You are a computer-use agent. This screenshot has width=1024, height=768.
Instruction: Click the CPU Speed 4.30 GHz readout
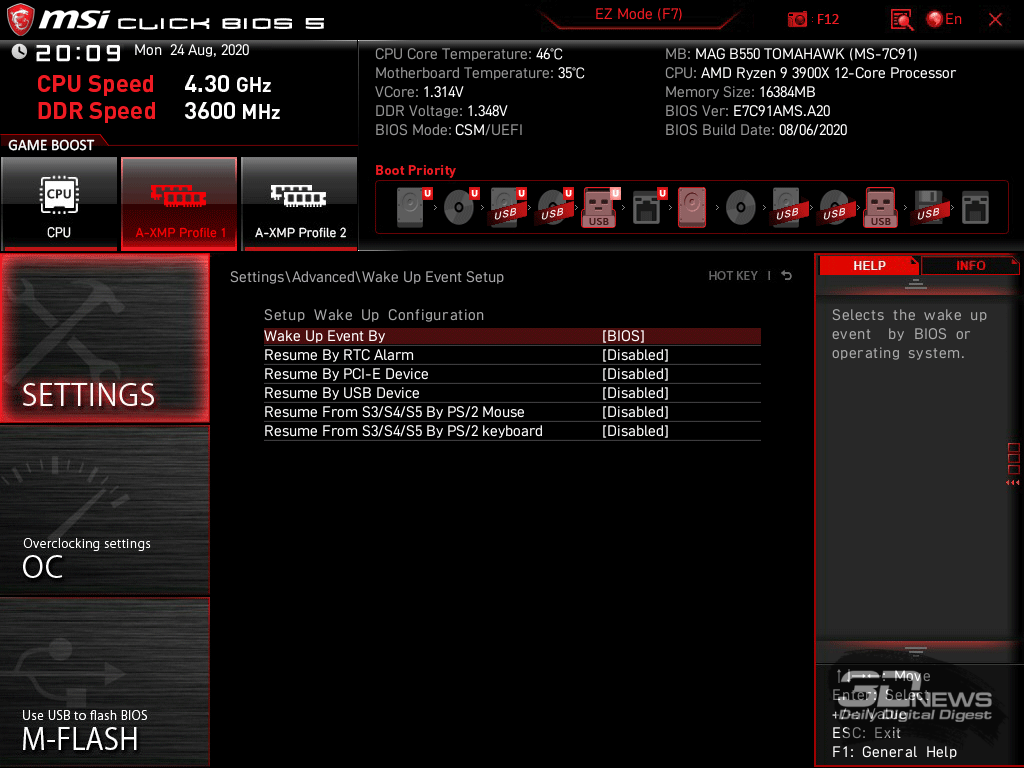pyautogui.click(x=154, y=84)
